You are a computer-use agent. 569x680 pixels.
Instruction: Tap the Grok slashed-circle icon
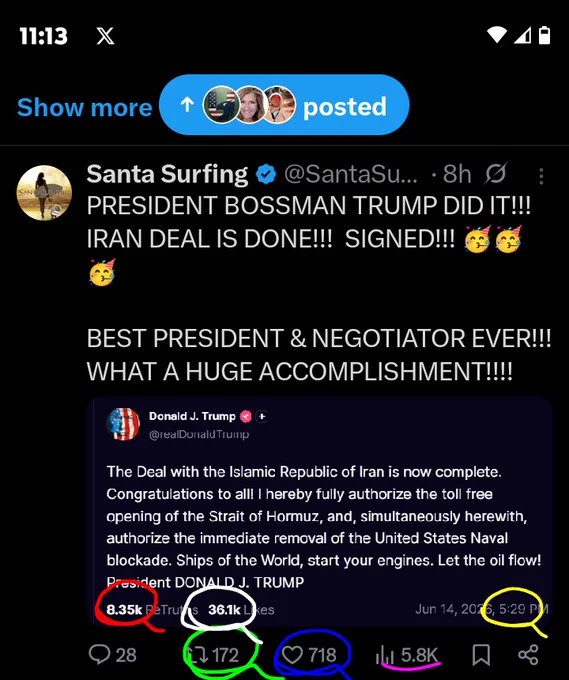pos(495,174)
